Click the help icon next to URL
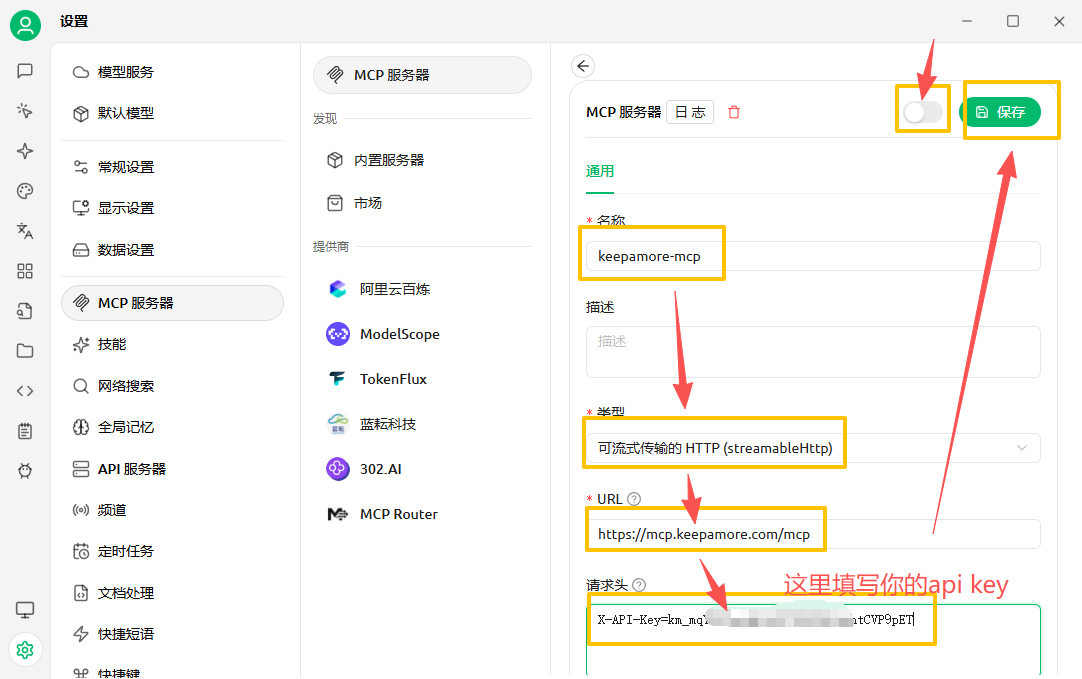This screenshot has width=1082, height=679. pos(634,498)
